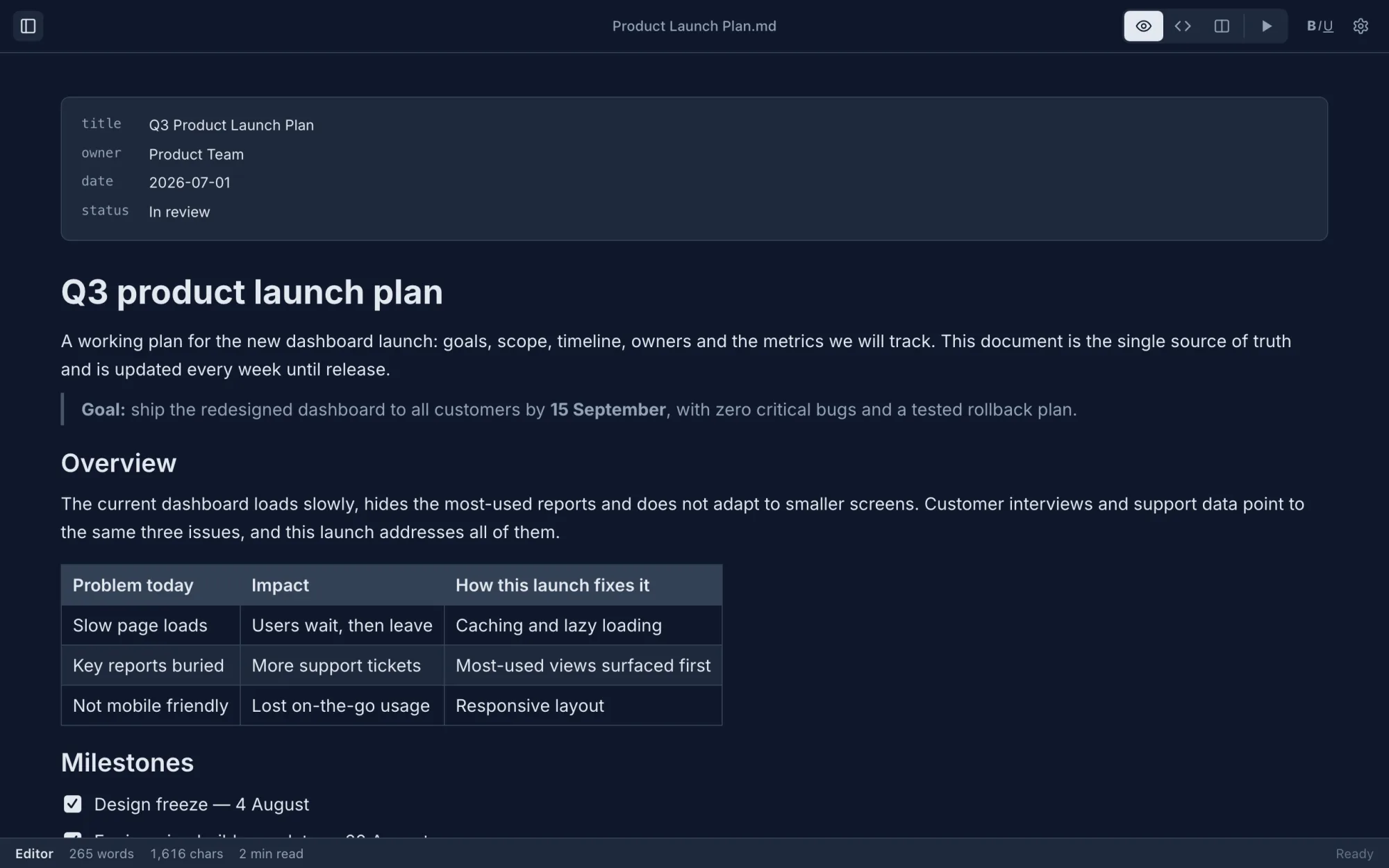
Task: Click the Ready status indicator
Action: click(1354, 853)
